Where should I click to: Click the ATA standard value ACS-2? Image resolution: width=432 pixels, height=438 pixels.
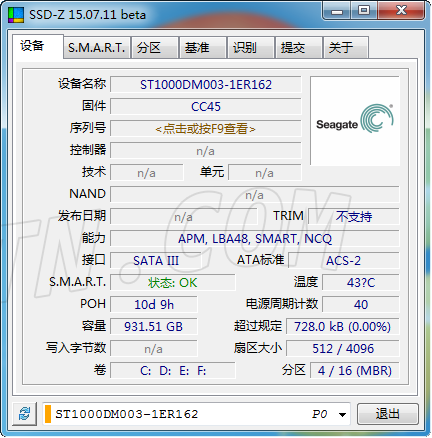344,261
